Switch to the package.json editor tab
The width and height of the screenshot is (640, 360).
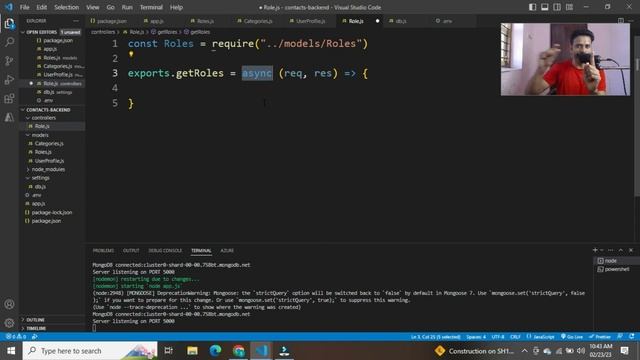[x=111, y=21]
